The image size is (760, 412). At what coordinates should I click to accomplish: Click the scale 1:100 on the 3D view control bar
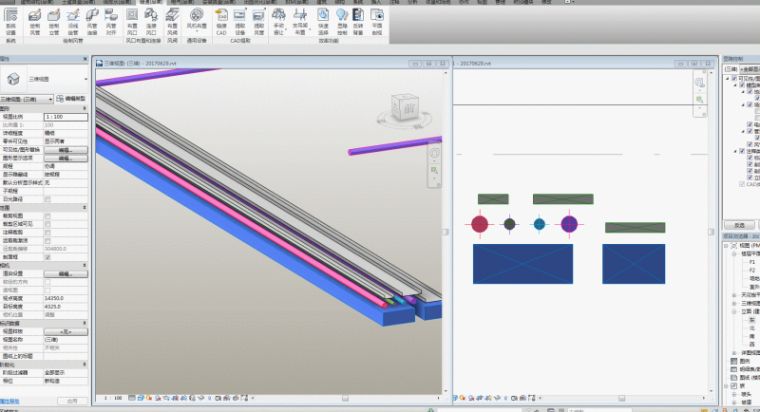113,398
